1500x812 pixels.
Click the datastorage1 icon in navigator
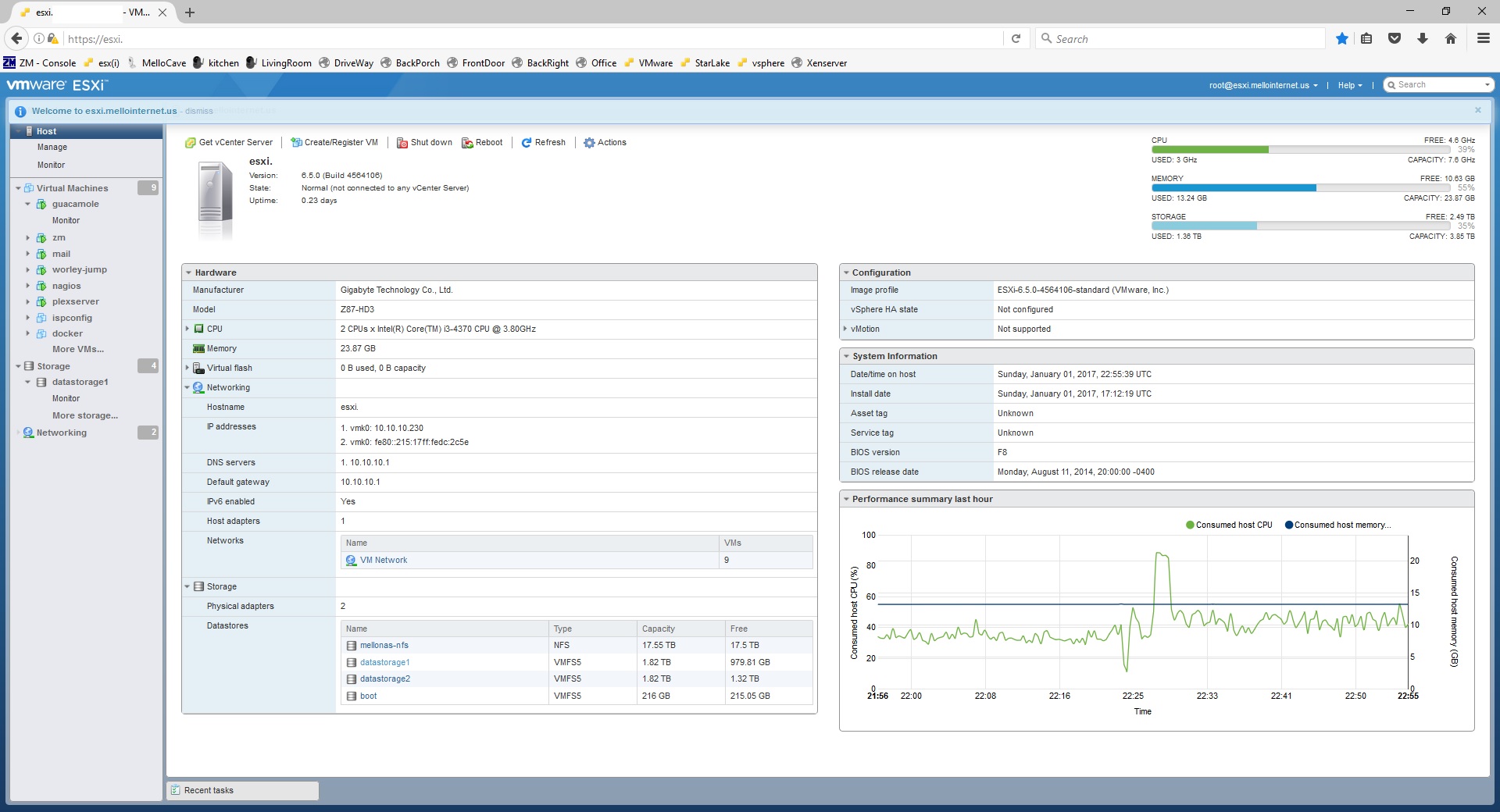pyautogui.click(x=41, y=383)
